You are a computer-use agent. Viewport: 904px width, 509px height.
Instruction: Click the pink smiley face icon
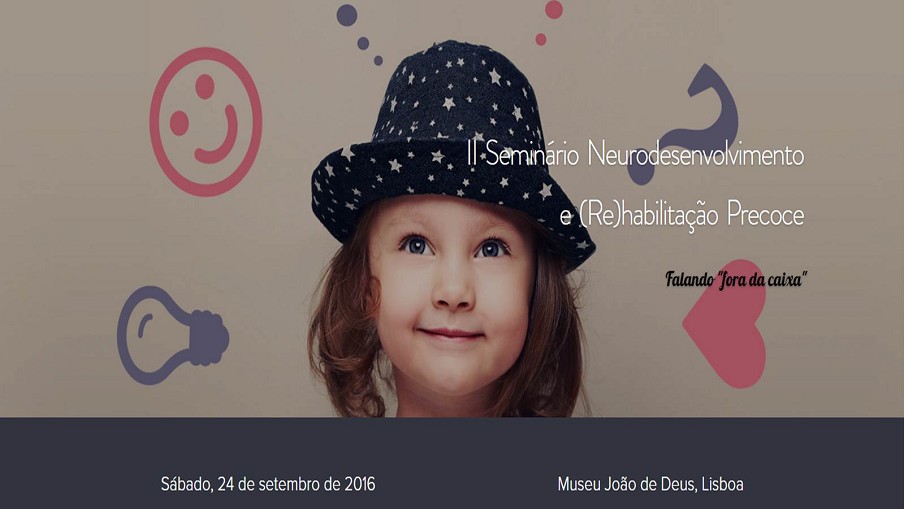pos(206,122)
